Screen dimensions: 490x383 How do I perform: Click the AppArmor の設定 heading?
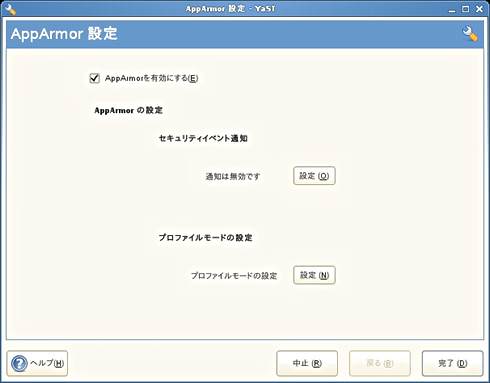pos(128,110)
